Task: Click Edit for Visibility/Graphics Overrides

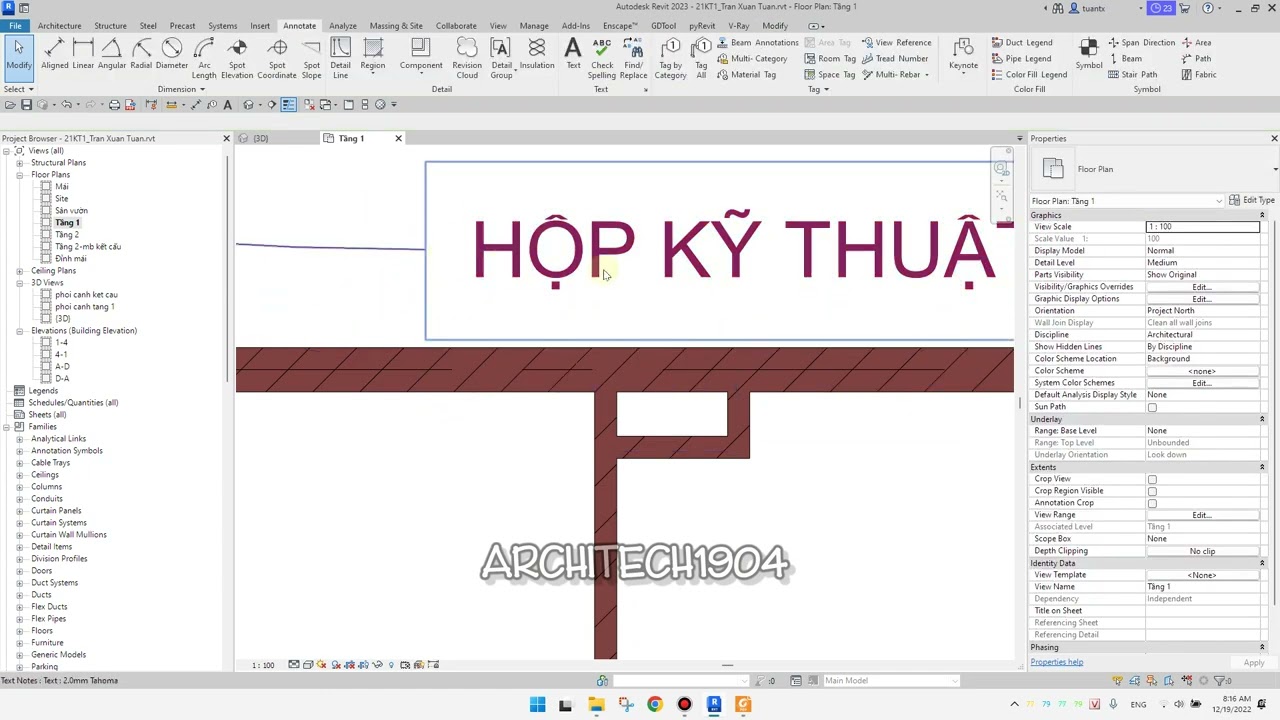Action: [1202, 287]
